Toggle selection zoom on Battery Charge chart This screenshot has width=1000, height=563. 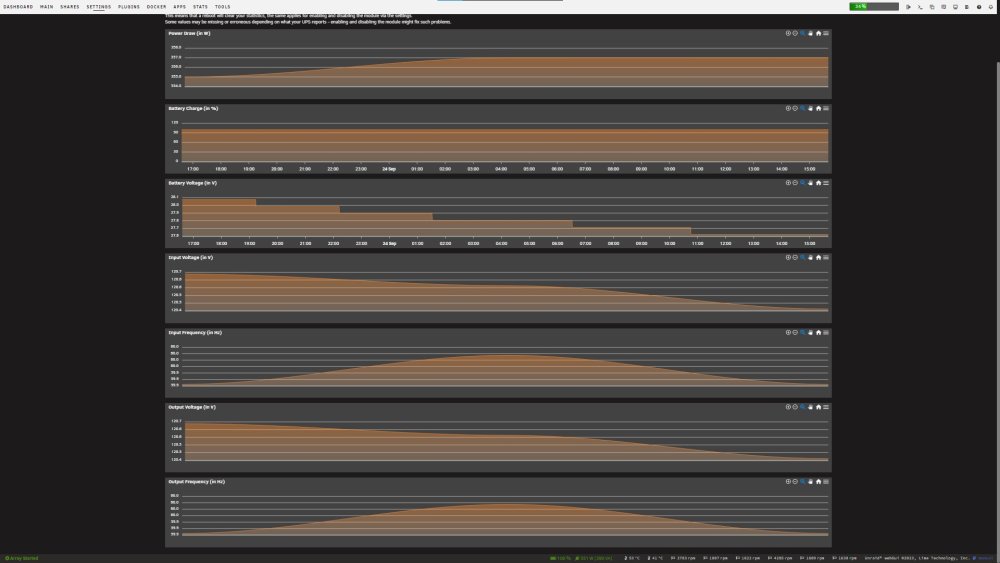[802, 108]
